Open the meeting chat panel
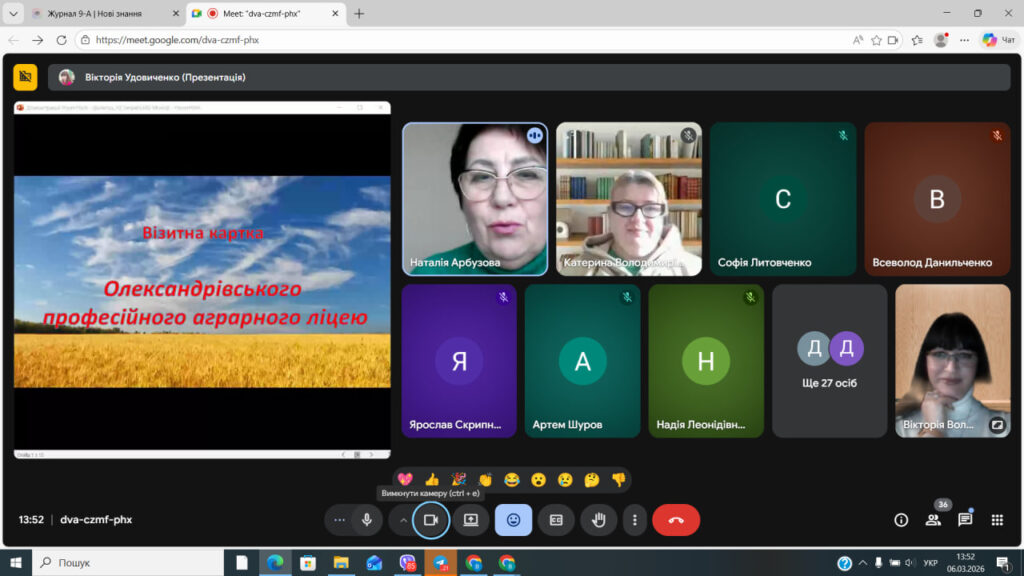The height and width of the screenshot is (576, 1024). pyautogui.click(x=965, y=520)
